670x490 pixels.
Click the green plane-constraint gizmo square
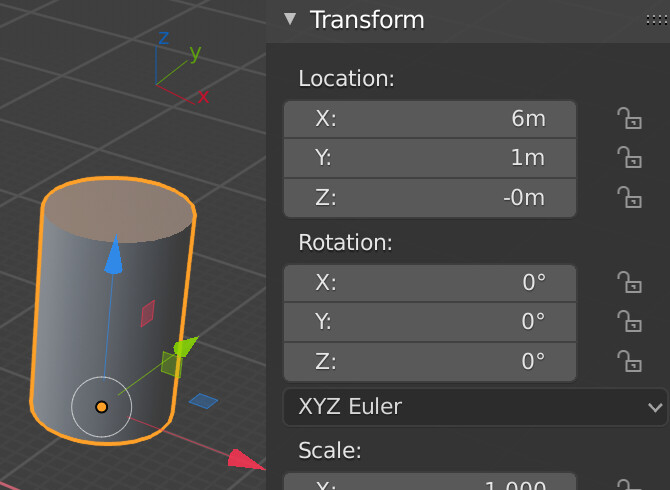point(172,364)
